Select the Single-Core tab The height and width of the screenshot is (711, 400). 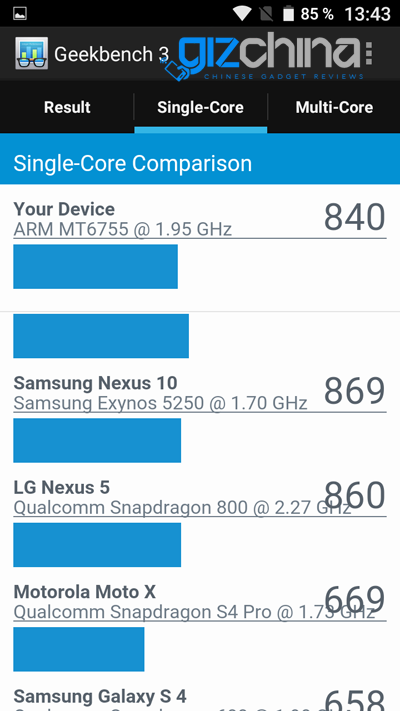tap(200, 107)
